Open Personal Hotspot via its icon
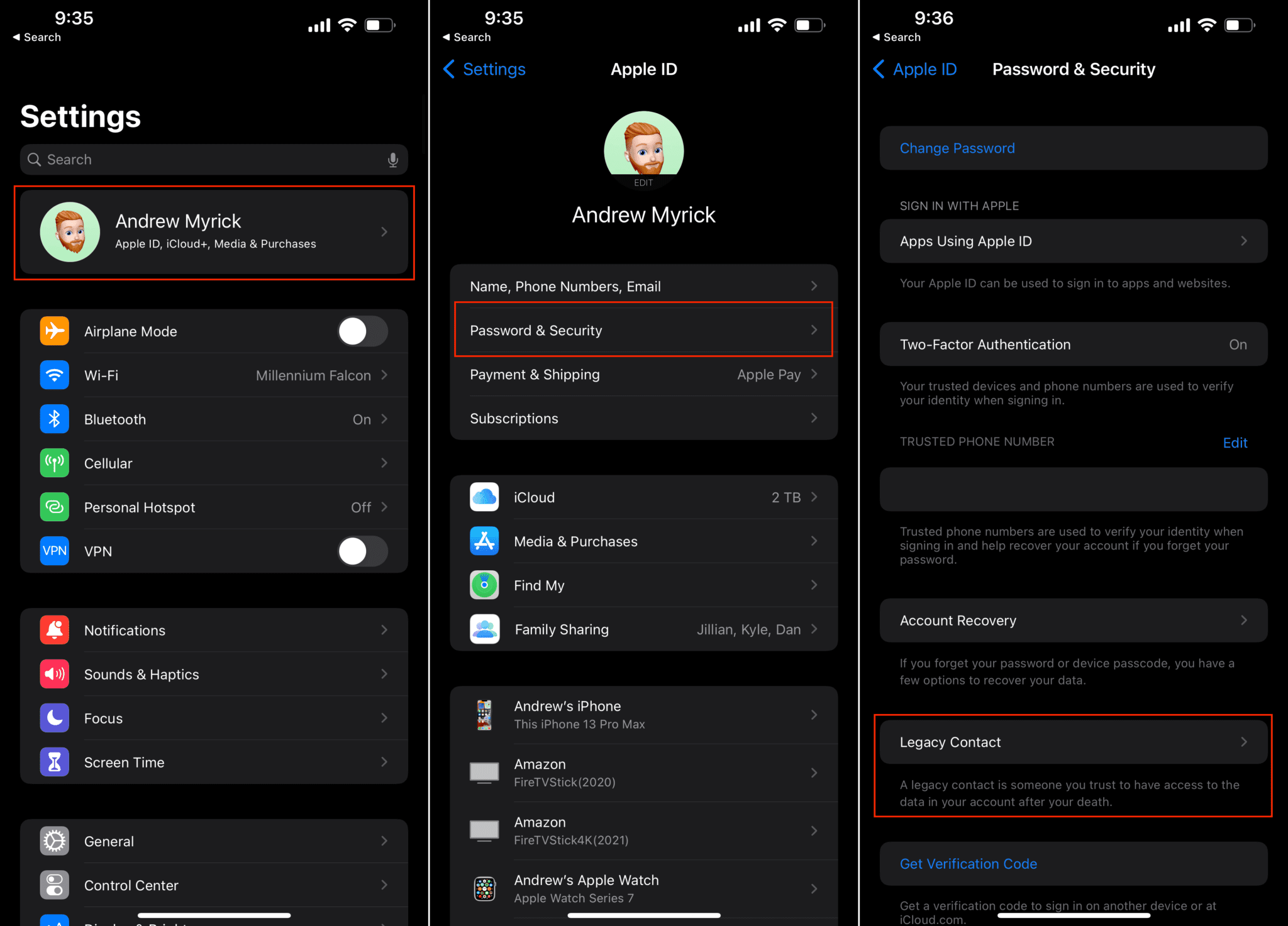 point(55,507)
